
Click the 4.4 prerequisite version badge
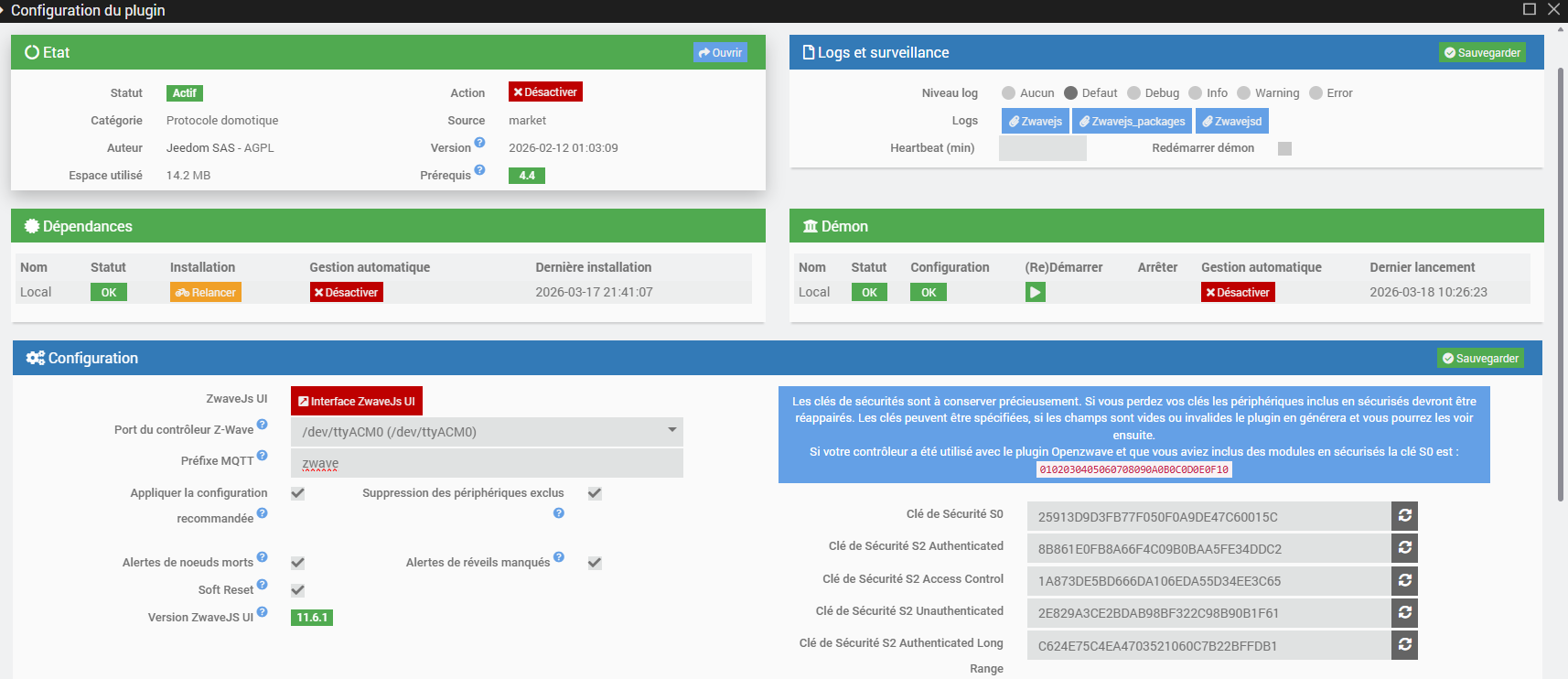[527, 176]
